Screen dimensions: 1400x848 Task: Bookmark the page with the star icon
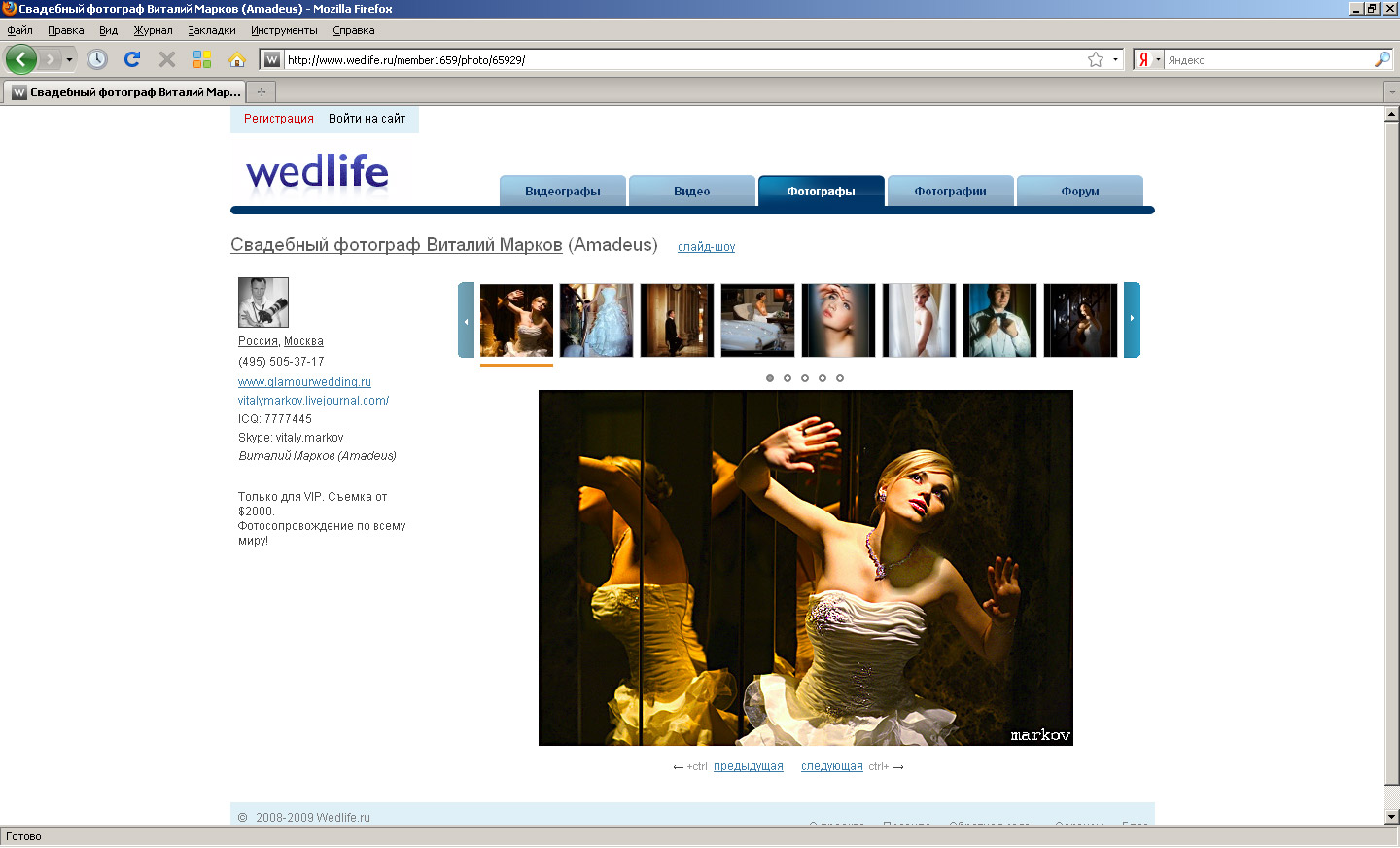pos(1096,59)
